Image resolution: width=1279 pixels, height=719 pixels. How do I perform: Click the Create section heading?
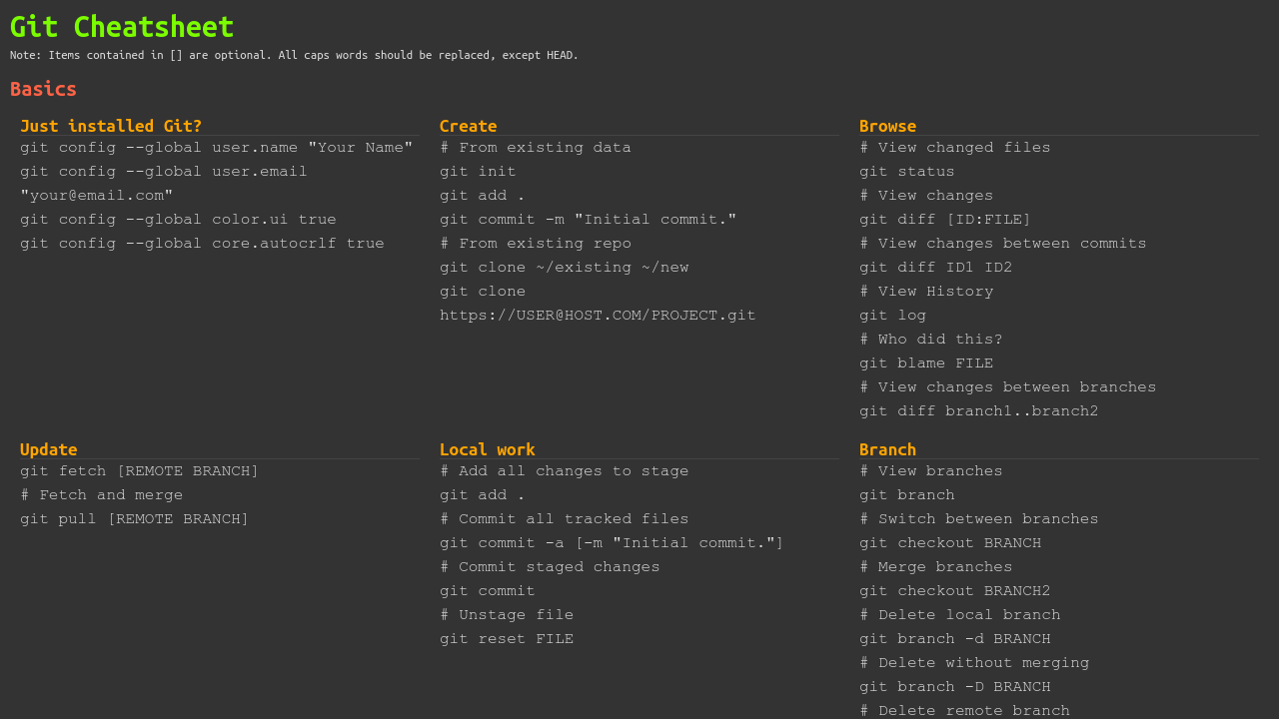[x=468, y=126]
